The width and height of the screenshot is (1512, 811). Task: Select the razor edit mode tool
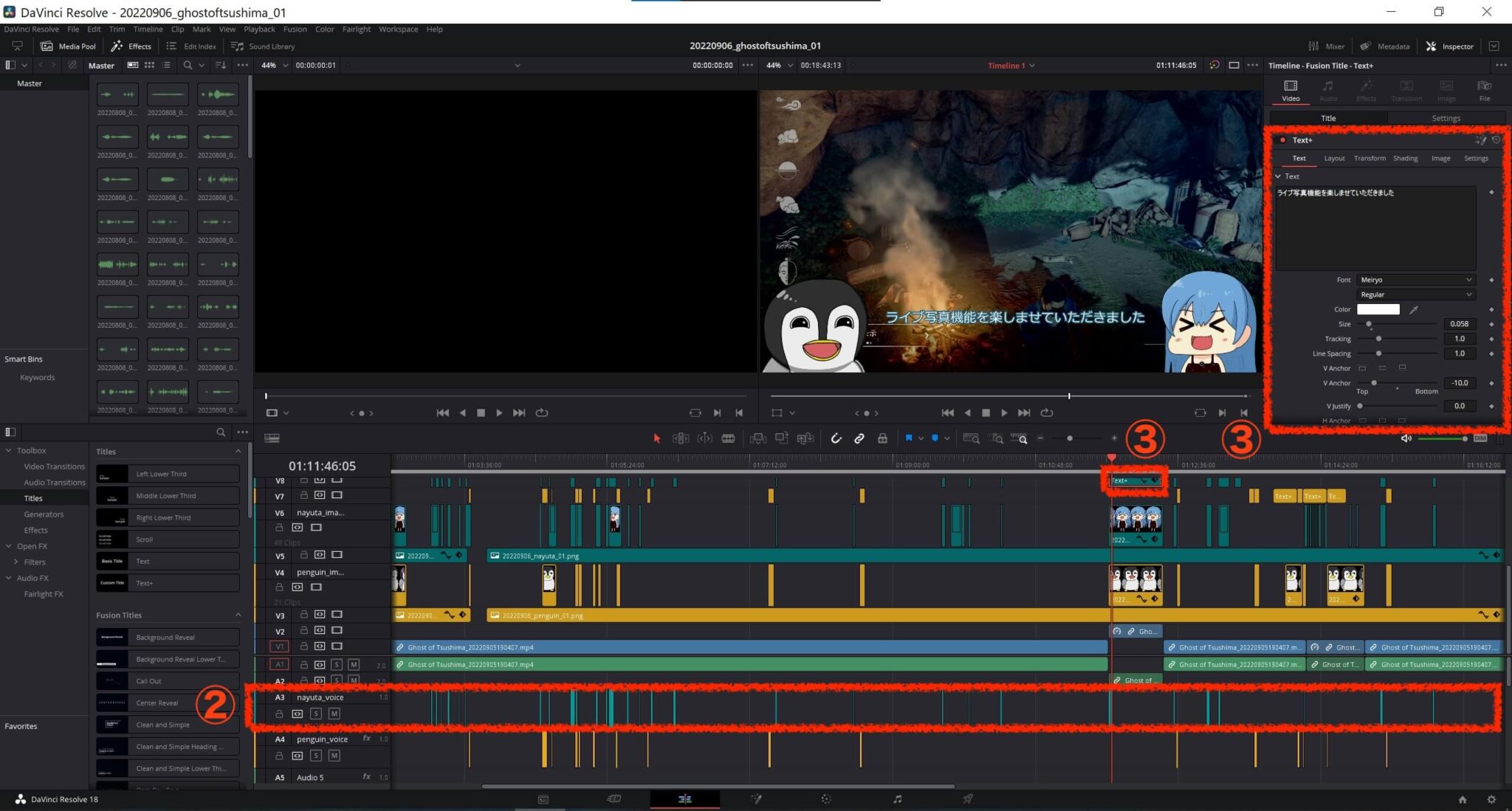[729, 438]
